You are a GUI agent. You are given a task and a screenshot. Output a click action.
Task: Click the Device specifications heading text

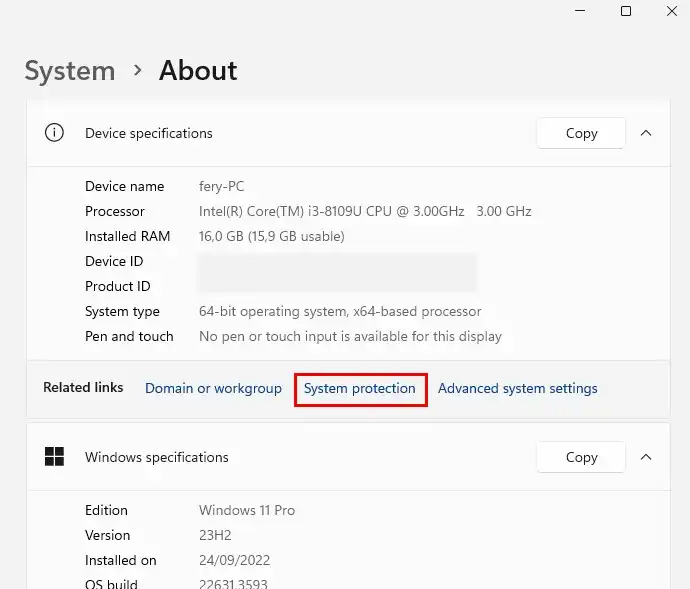[149, 133]
